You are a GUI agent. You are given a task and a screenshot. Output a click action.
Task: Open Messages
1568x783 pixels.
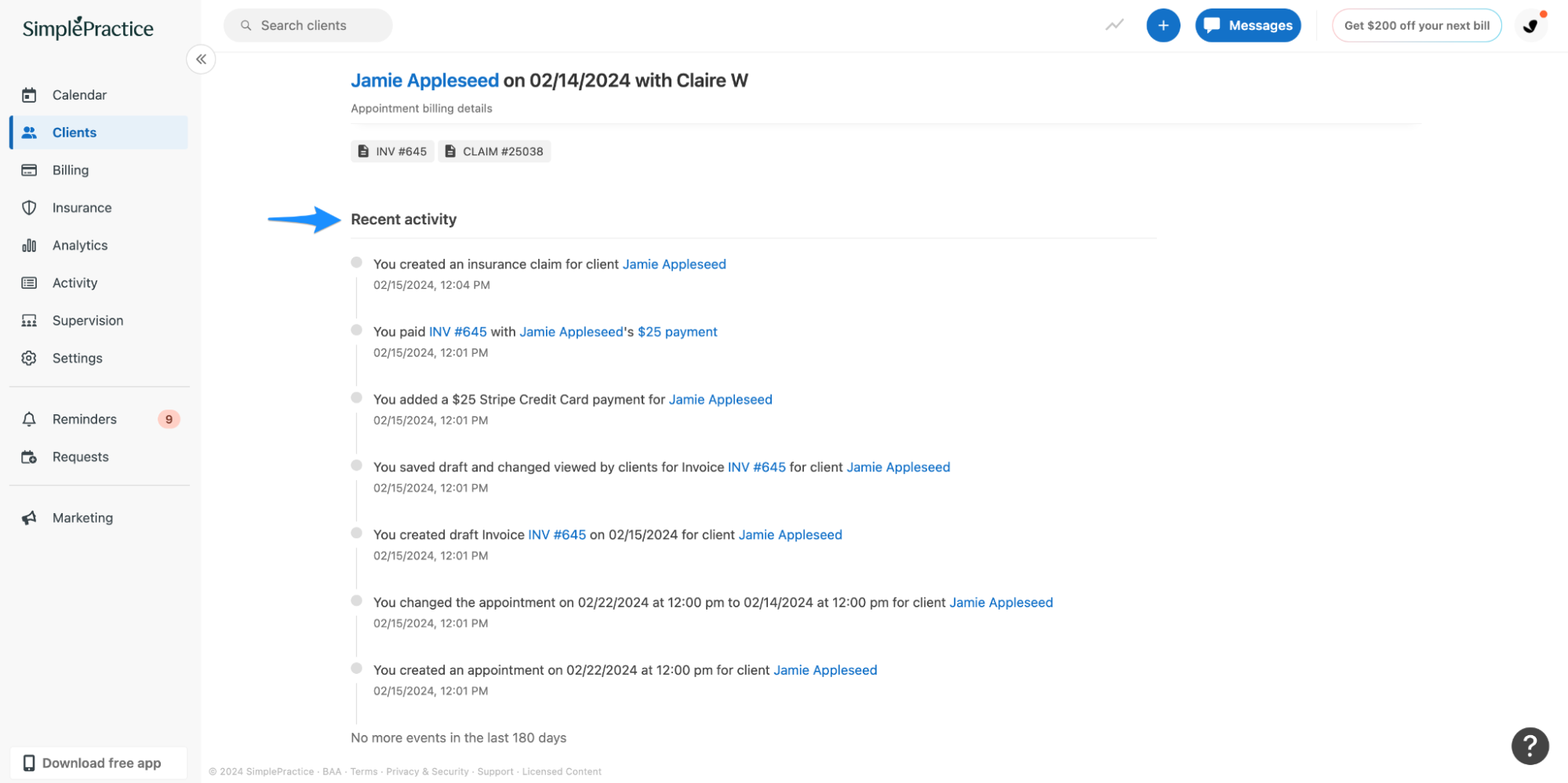pos(1247,24)
